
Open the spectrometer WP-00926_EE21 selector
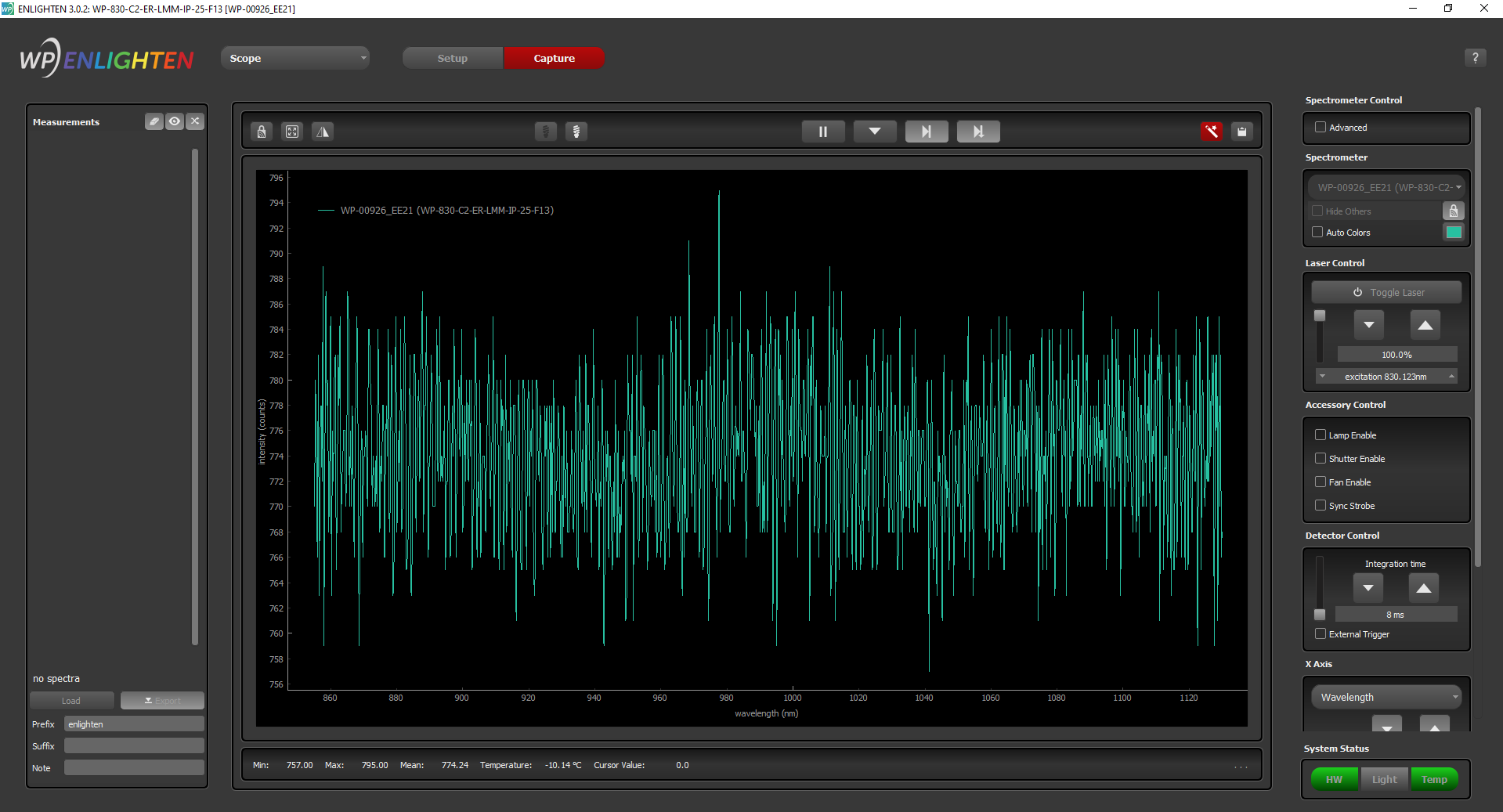point(1386,187)
